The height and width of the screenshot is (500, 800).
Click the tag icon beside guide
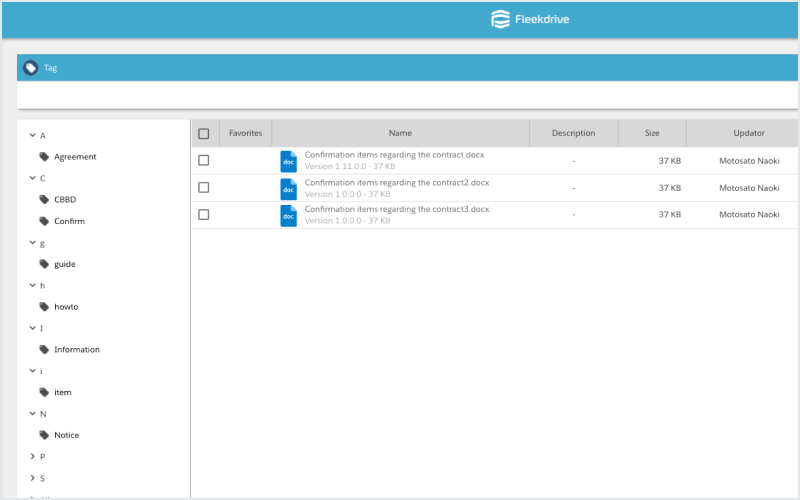[44, 264]
